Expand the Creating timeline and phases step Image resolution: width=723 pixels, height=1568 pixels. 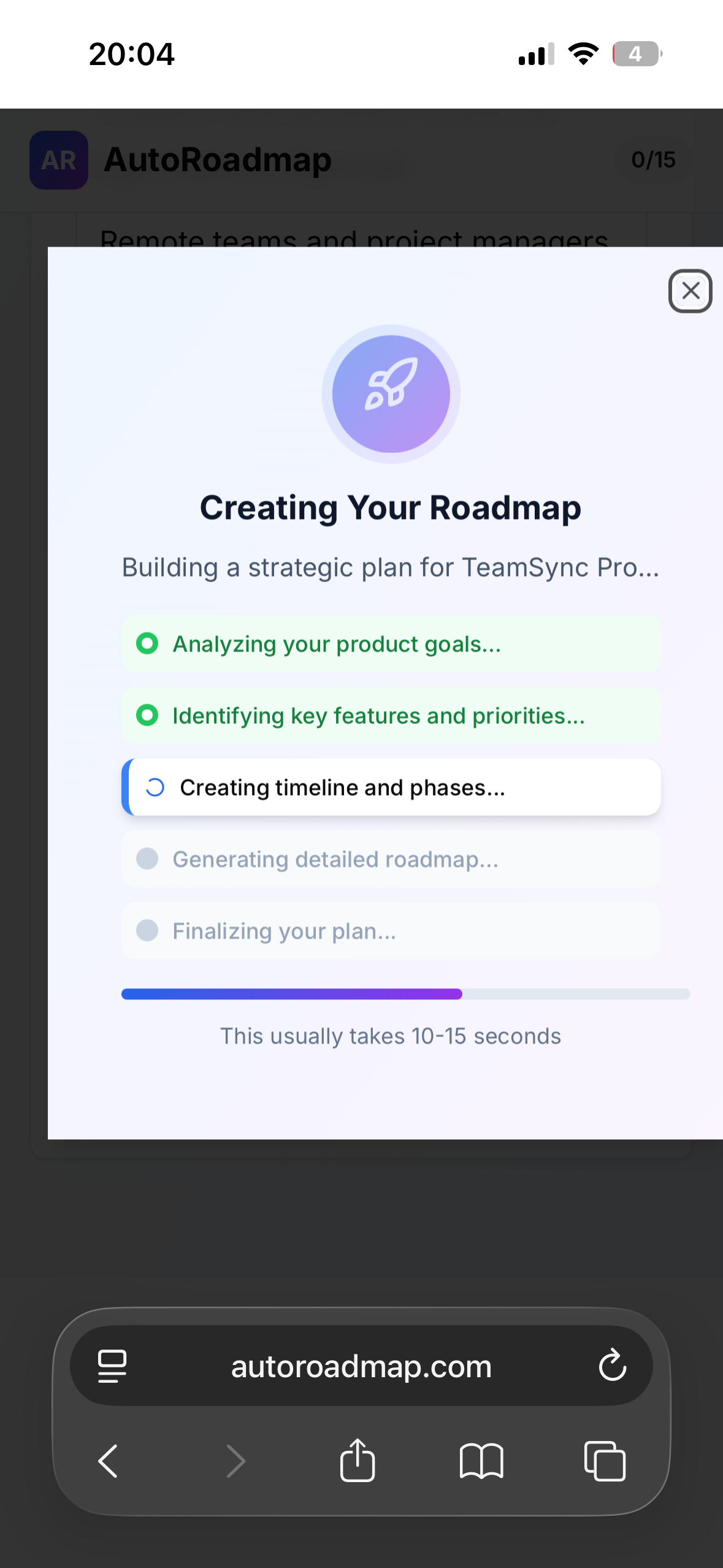click(391, 787)
